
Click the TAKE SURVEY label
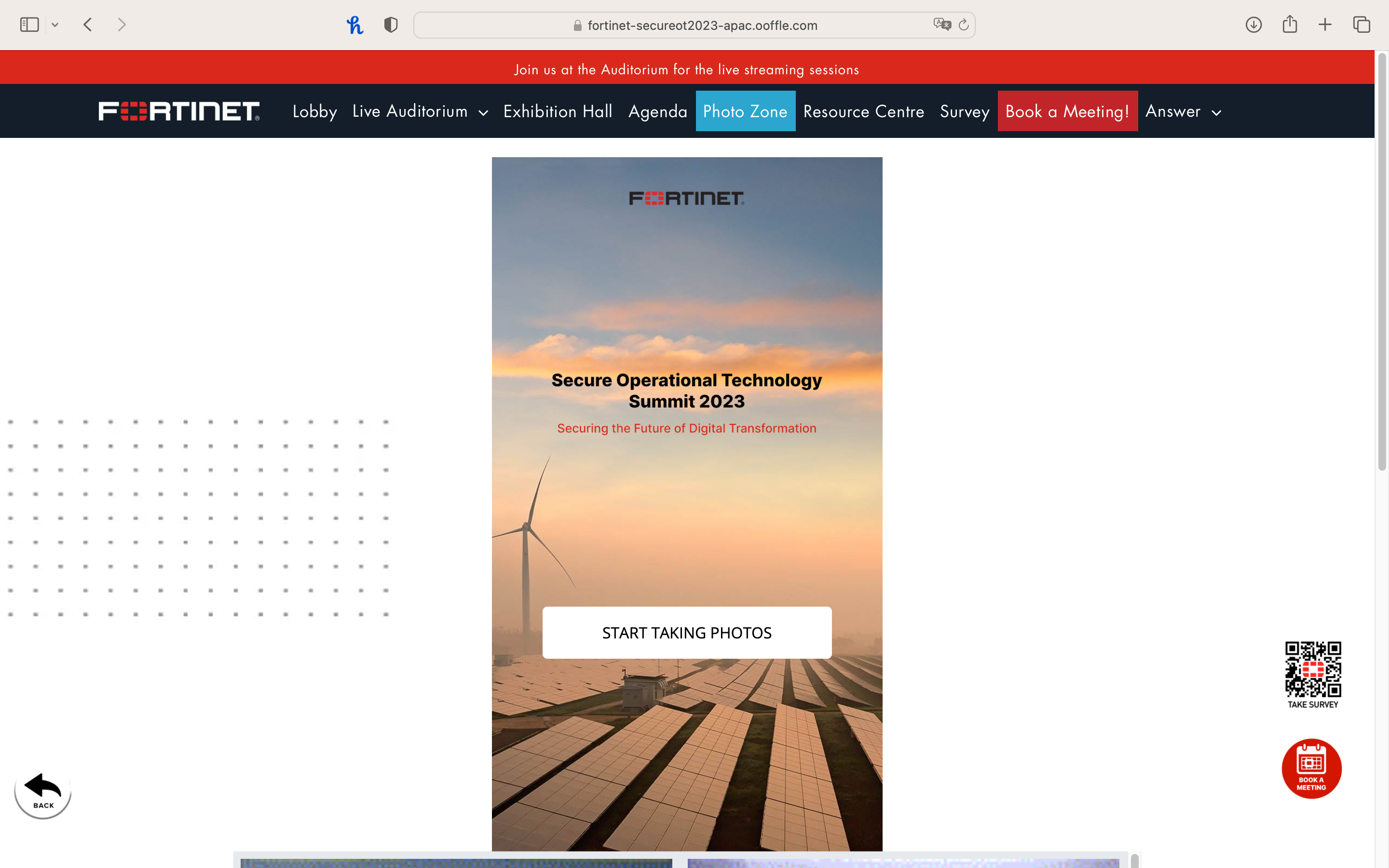coord(1313,705)
